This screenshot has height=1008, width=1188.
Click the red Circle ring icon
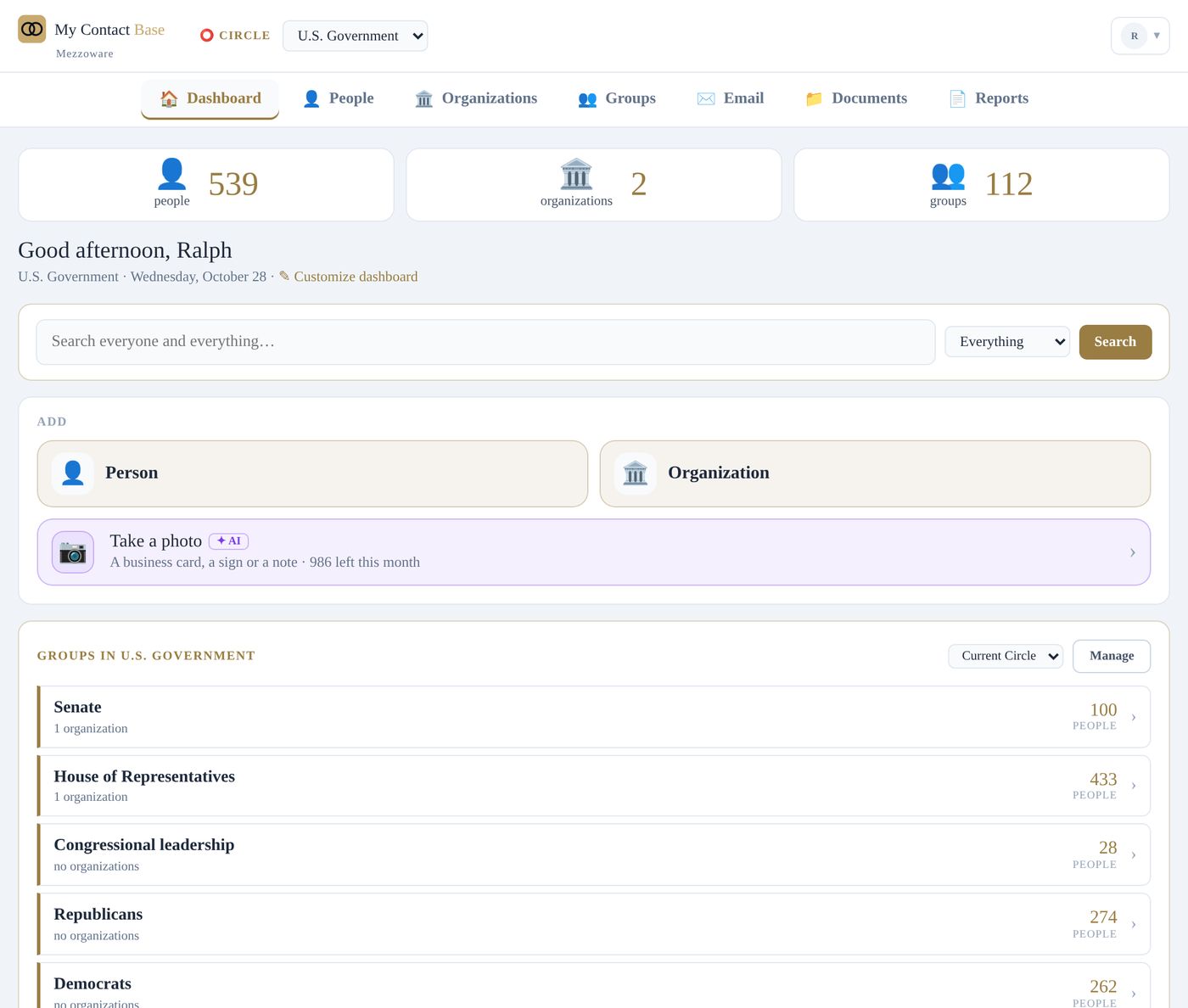[x=206, y=36]
